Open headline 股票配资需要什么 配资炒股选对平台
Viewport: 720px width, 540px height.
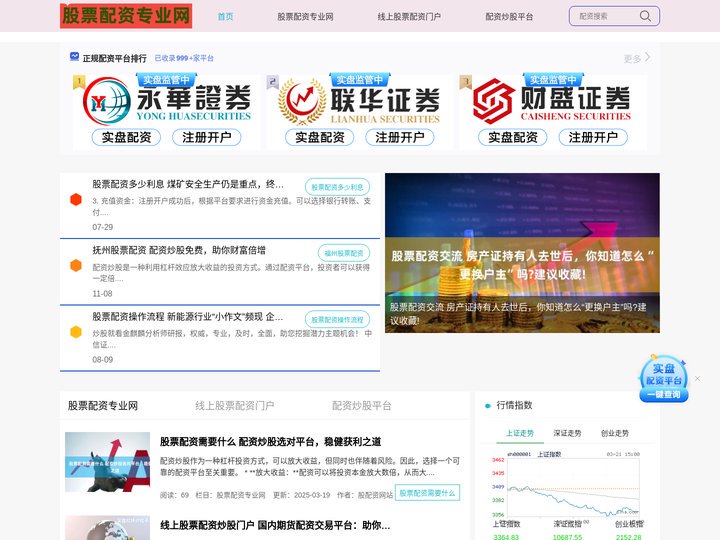click(x=270, y=442)
